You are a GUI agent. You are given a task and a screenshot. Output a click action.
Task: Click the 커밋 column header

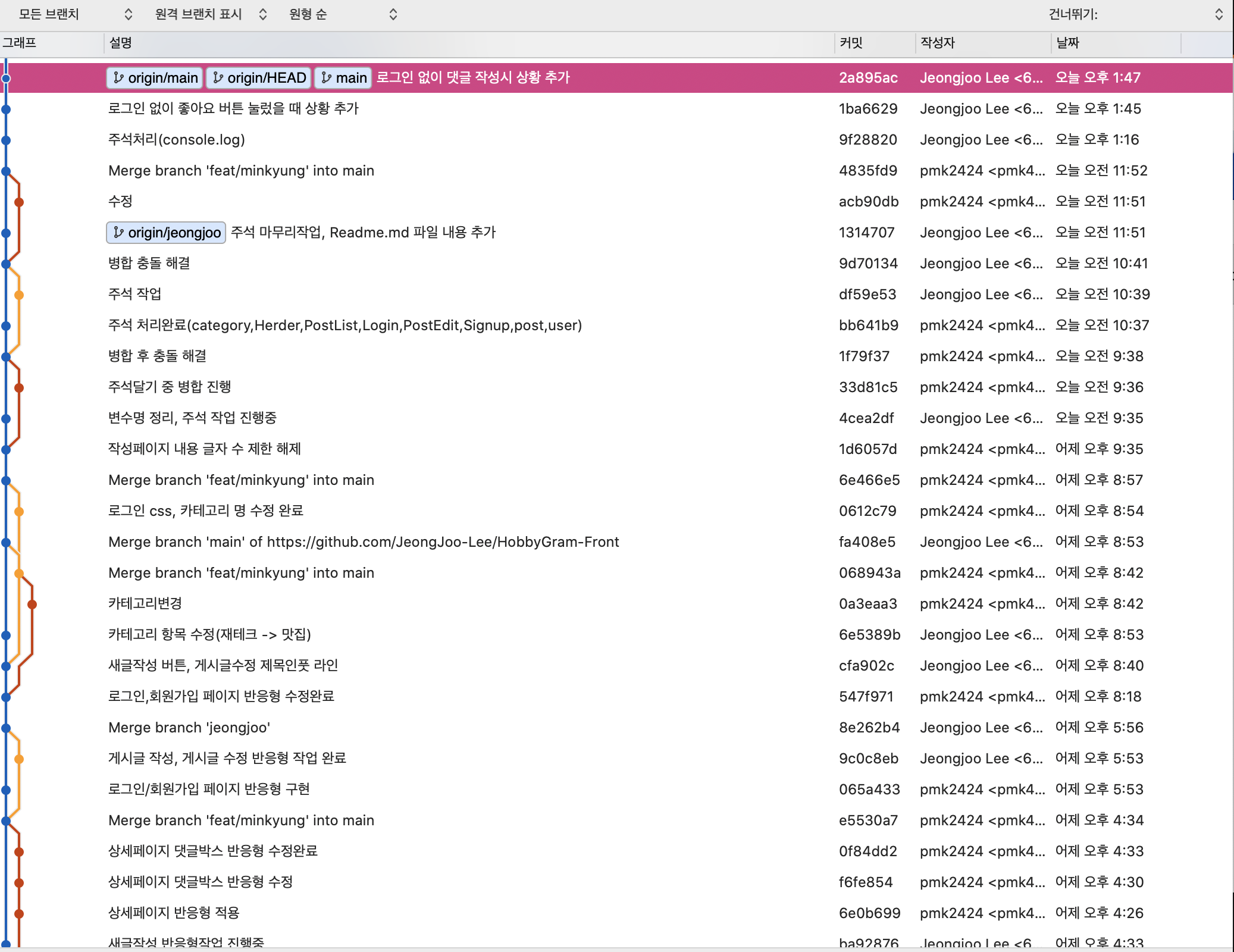pos(851,43)
